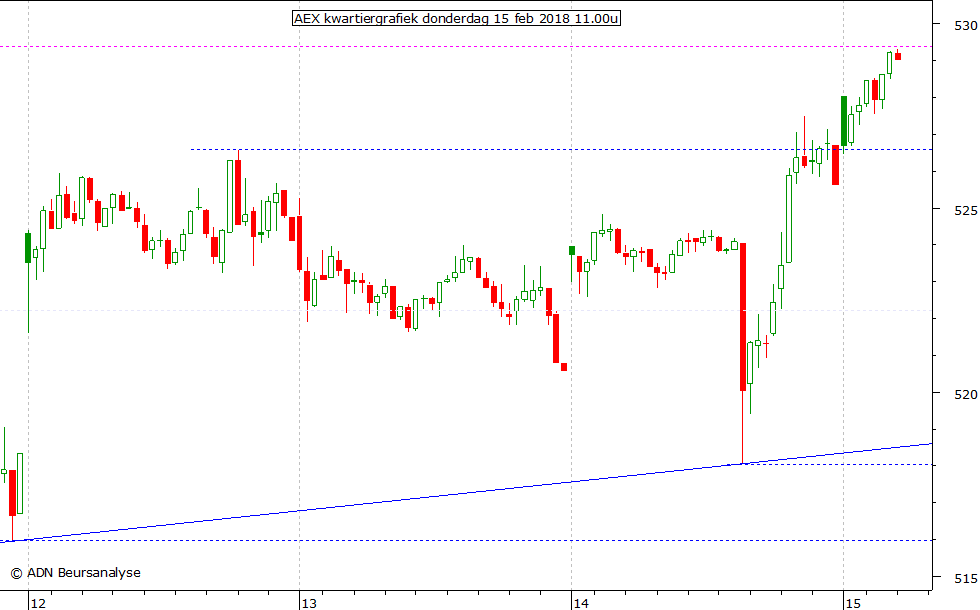Viewport: 980px width, 610px height.
Task: Click the date label 14
Action: click(x=581, y=603)
